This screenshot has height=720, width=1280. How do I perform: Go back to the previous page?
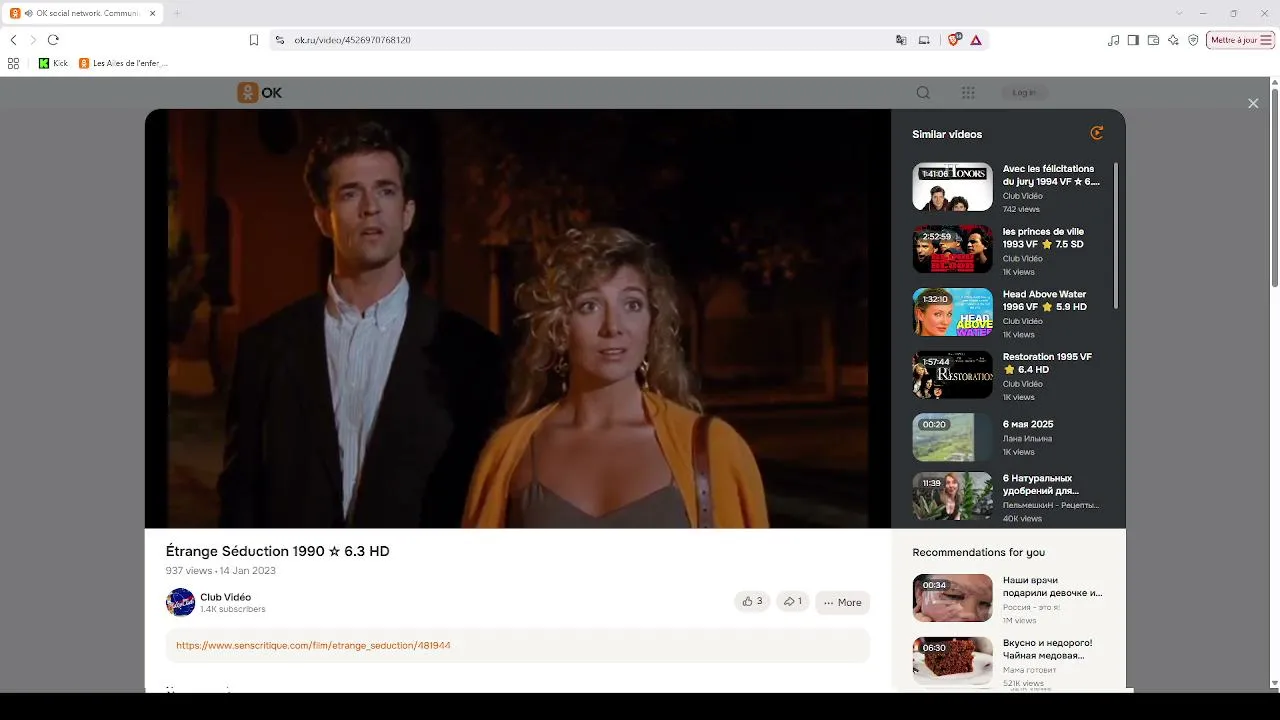pos(13,40)
